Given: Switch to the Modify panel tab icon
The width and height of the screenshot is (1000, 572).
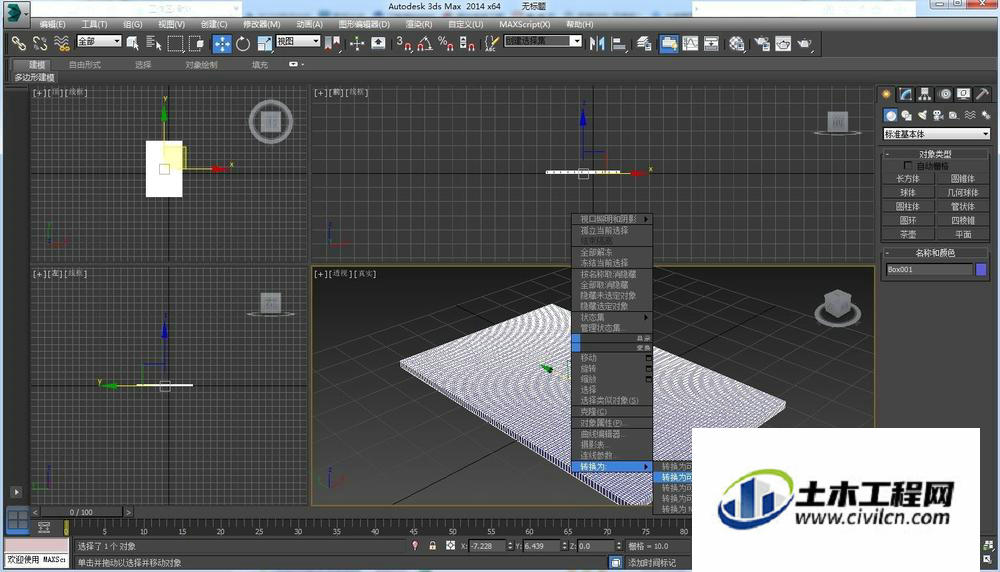Looking at the screenshot, I should coord(906,94).
